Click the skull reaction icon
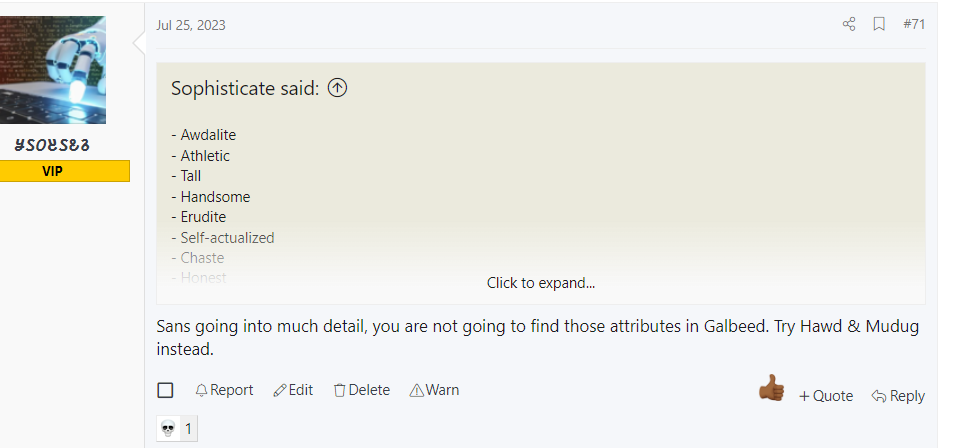 pos(167,428)
